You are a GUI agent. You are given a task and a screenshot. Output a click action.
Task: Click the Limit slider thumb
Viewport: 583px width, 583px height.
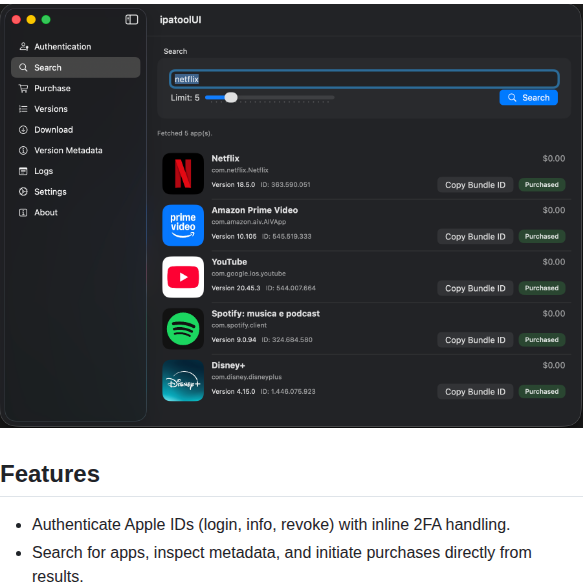coord(231,97)
